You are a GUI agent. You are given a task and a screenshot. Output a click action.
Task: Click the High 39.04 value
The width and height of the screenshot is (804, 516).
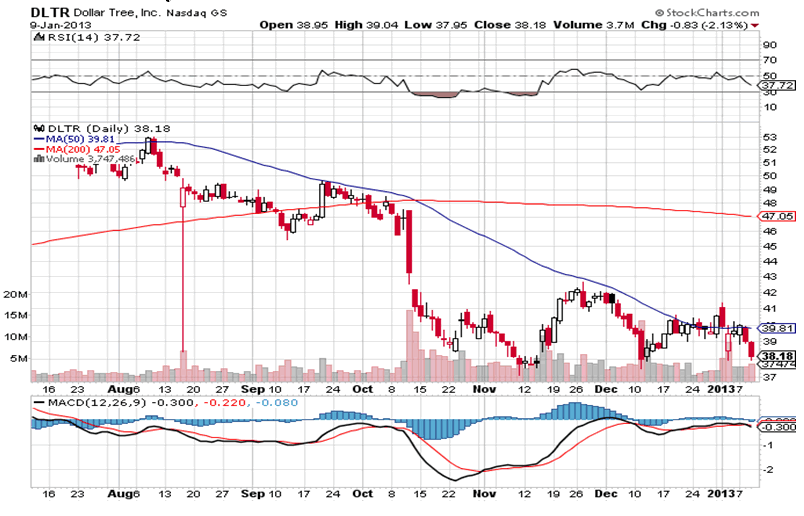366,25
